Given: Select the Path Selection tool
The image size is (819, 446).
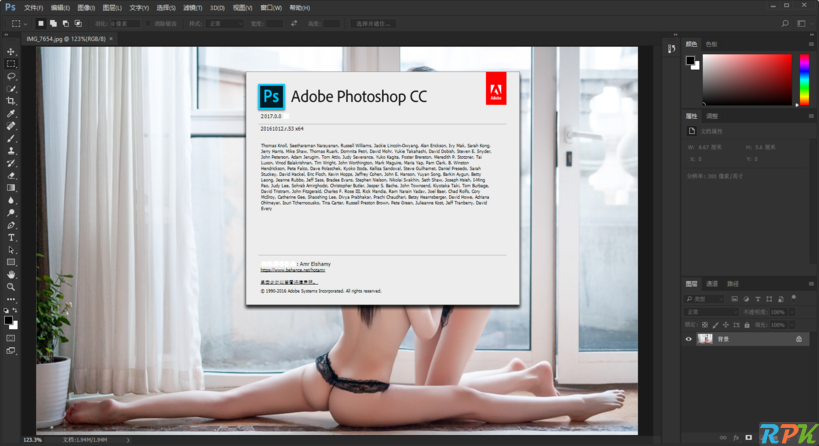Looking at the screenshot, I should pyautogui.click(x=11, y=250).
